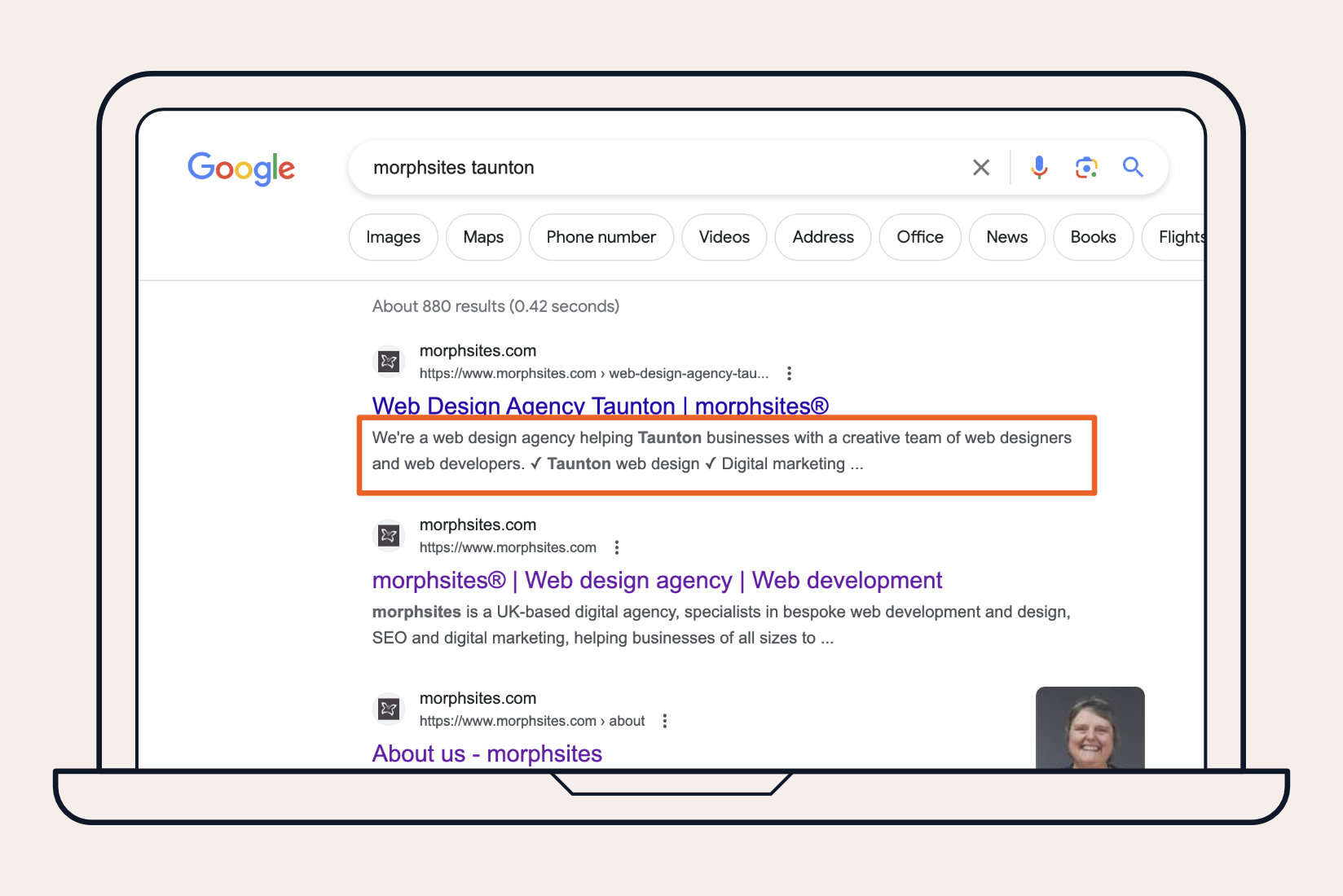1343x896 pixels.
Task: Switch to the Maps filter
Action: coord(483,237)
